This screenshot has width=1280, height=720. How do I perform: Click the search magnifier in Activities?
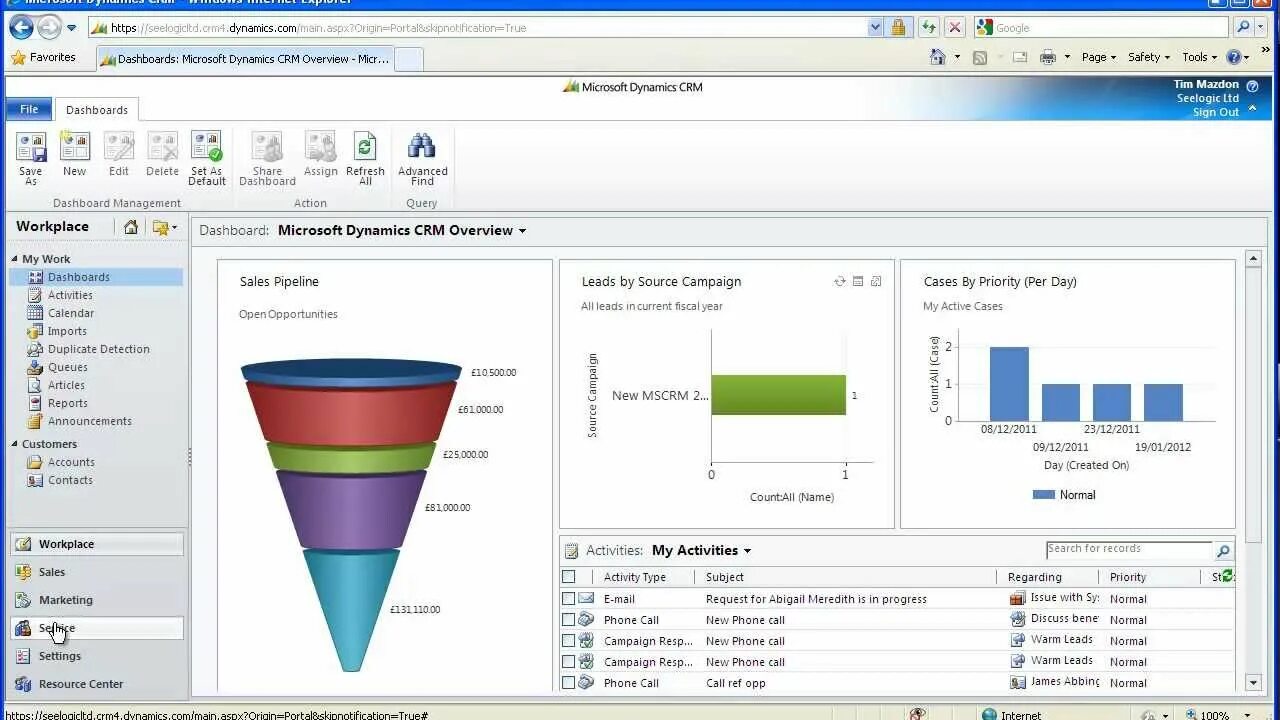pos(1223,551)
